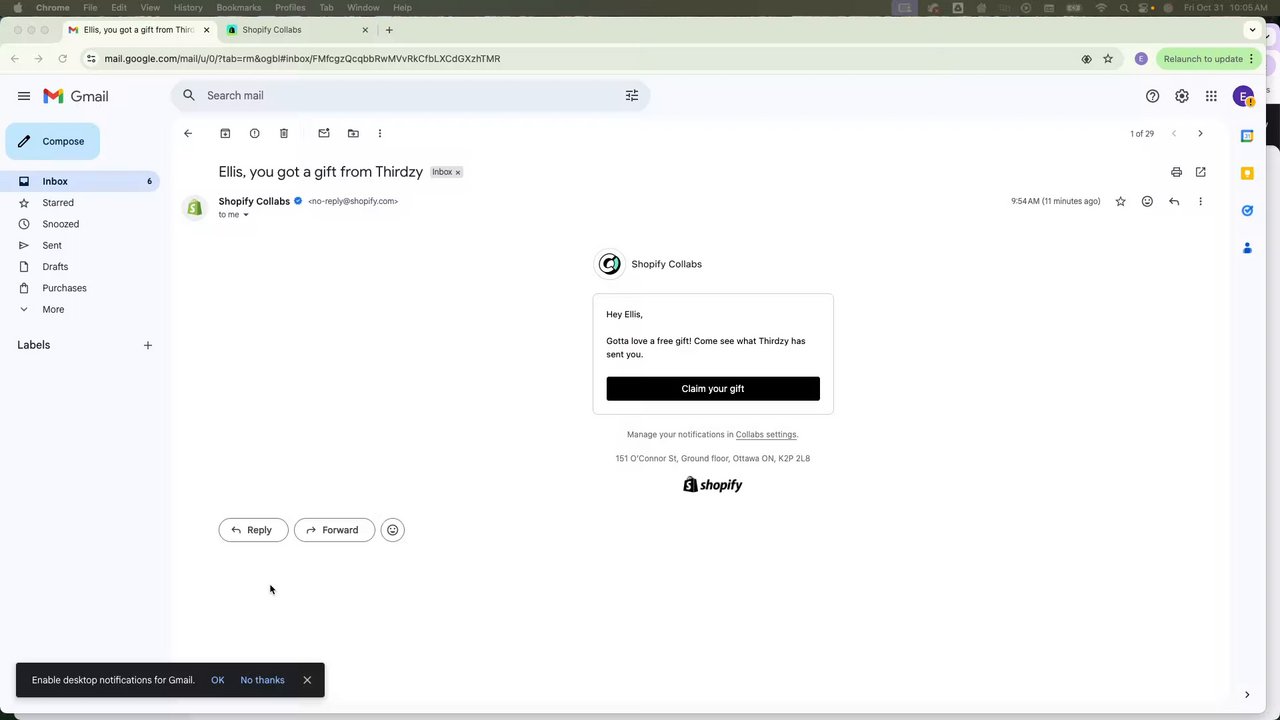Click Relaunch to update button
1280x720 pixels.
1207,59
